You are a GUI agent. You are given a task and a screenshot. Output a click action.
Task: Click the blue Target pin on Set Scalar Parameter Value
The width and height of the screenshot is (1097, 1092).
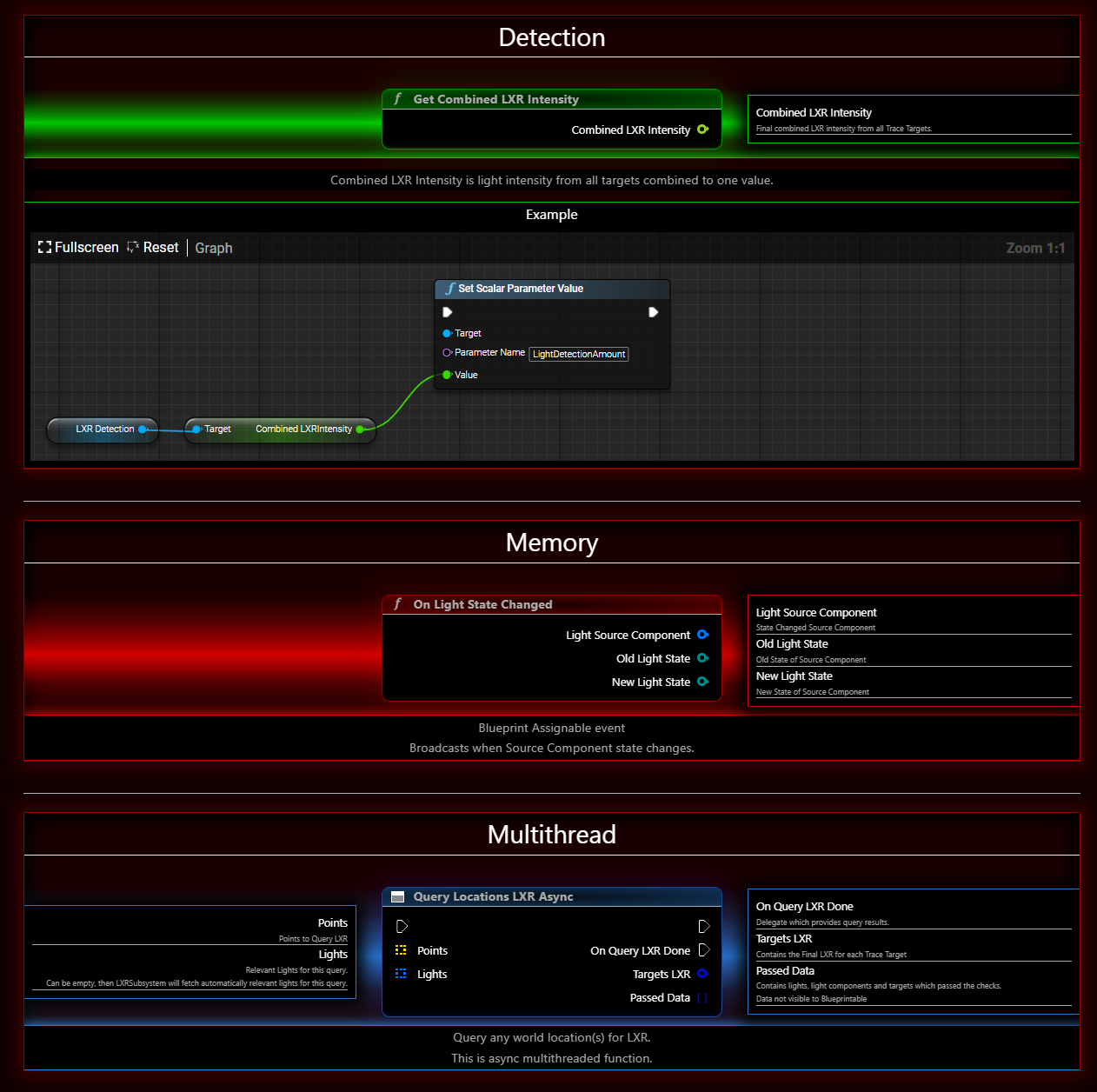(x=447, y=334)
